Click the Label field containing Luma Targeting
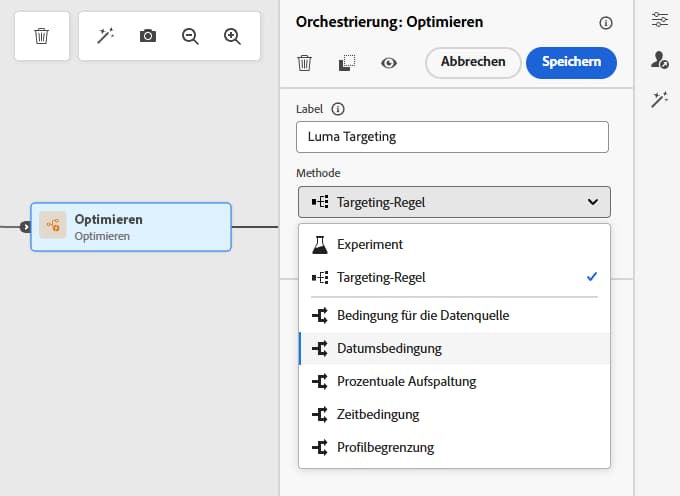The height and width of the screenshot is (496, 680). click(x=452, y=137)
